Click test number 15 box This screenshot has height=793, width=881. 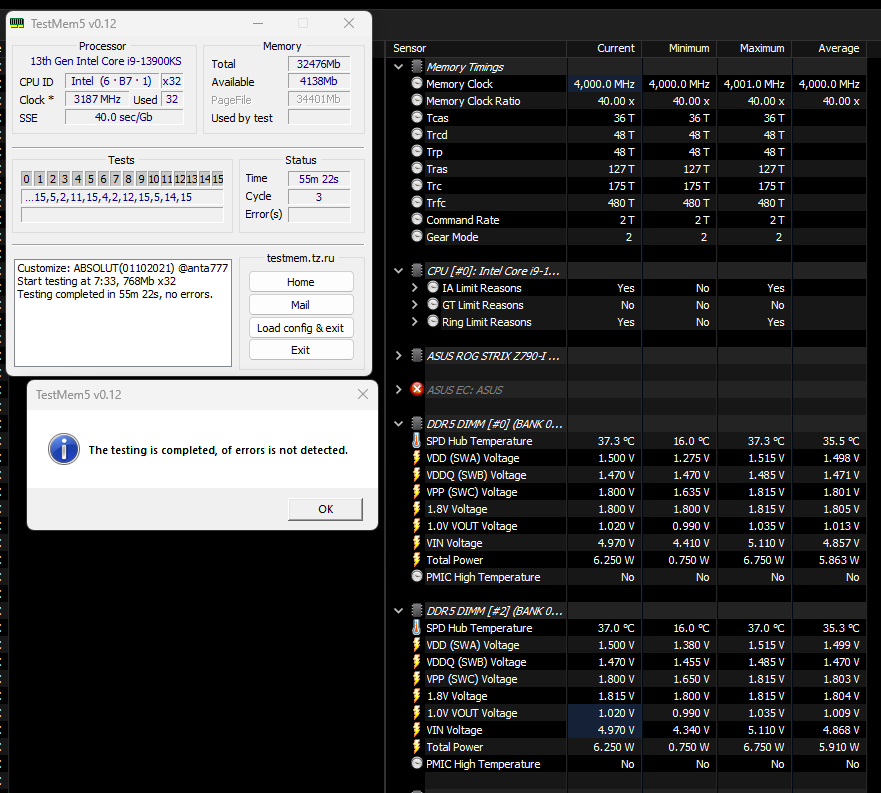click(x=218, y=179)
